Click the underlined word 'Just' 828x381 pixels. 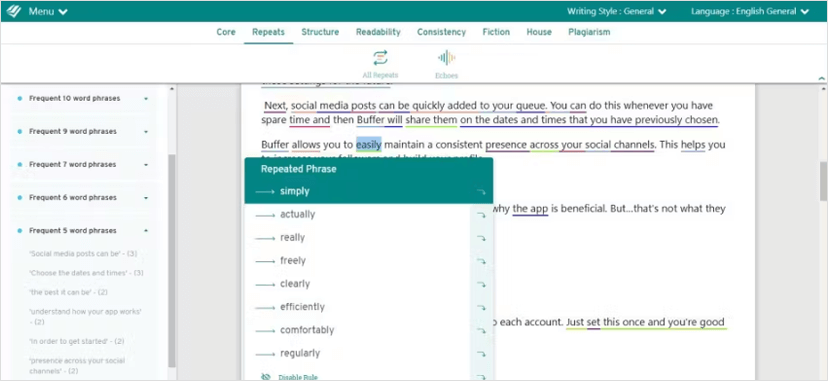click(x=576, y=322)
